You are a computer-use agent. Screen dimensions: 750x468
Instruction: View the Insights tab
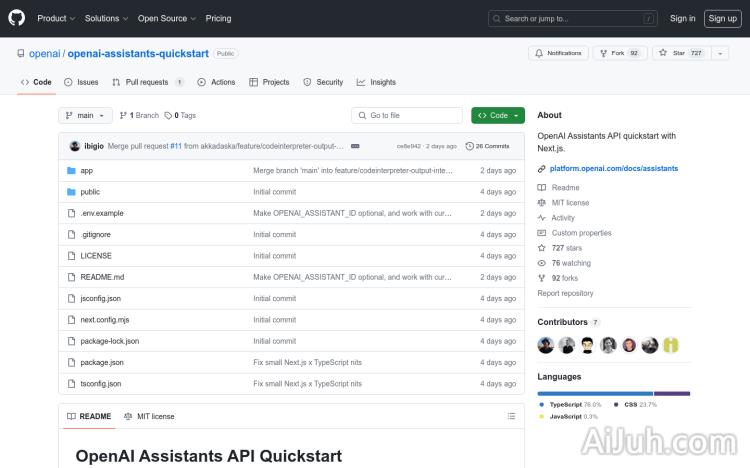(376, 82)
